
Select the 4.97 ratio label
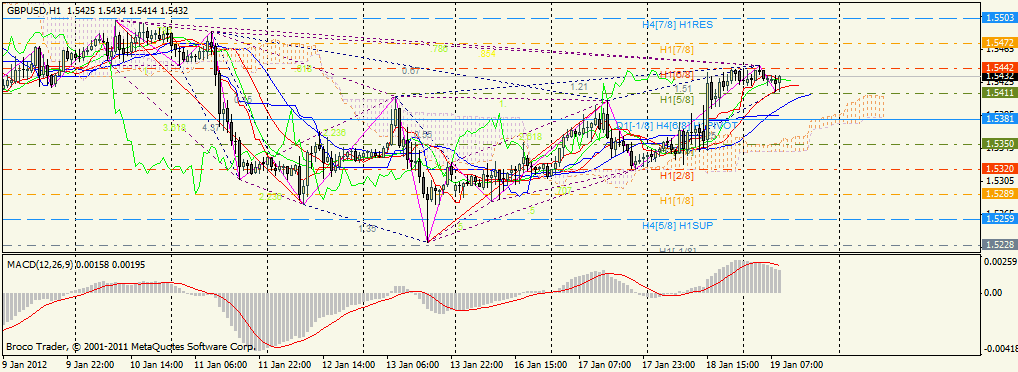coord(210,128)
